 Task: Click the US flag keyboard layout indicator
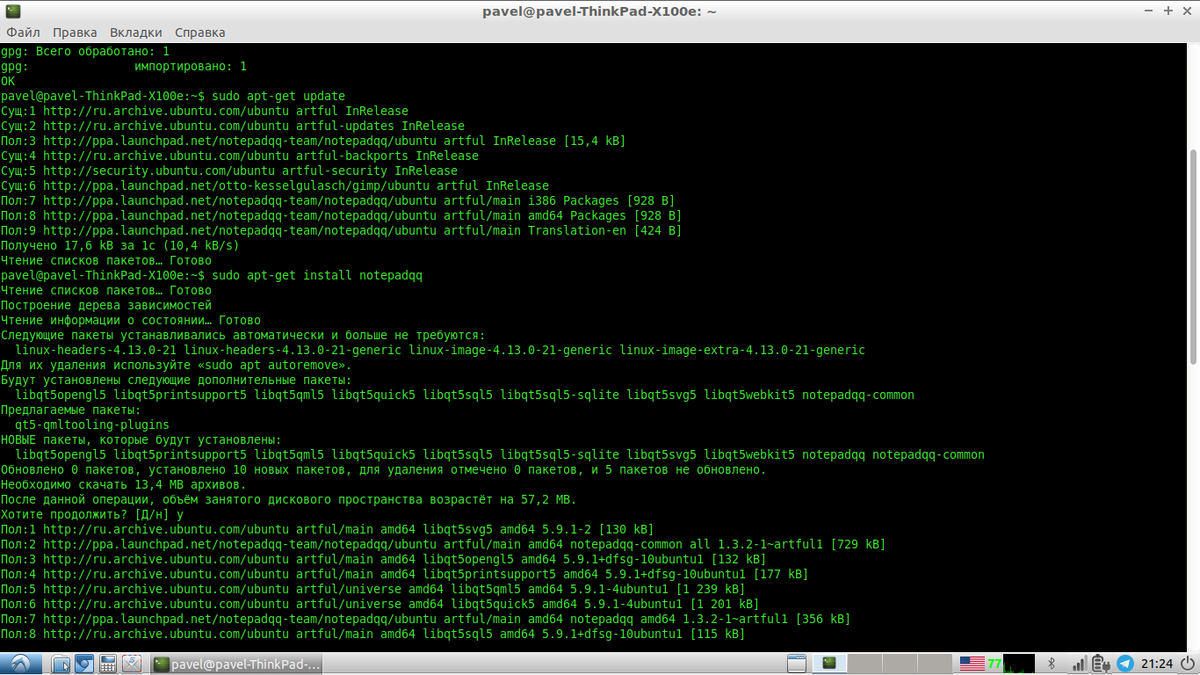972,663
